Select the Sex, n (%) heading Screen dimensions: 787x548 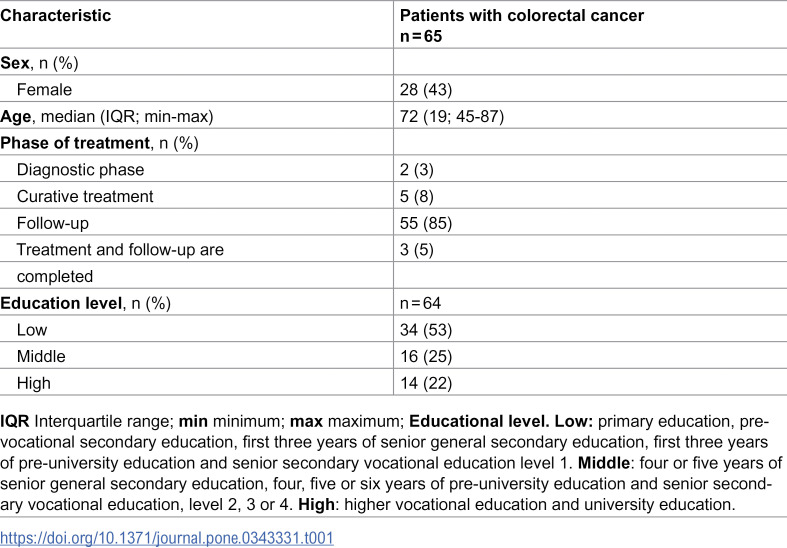tap(39, 63)
